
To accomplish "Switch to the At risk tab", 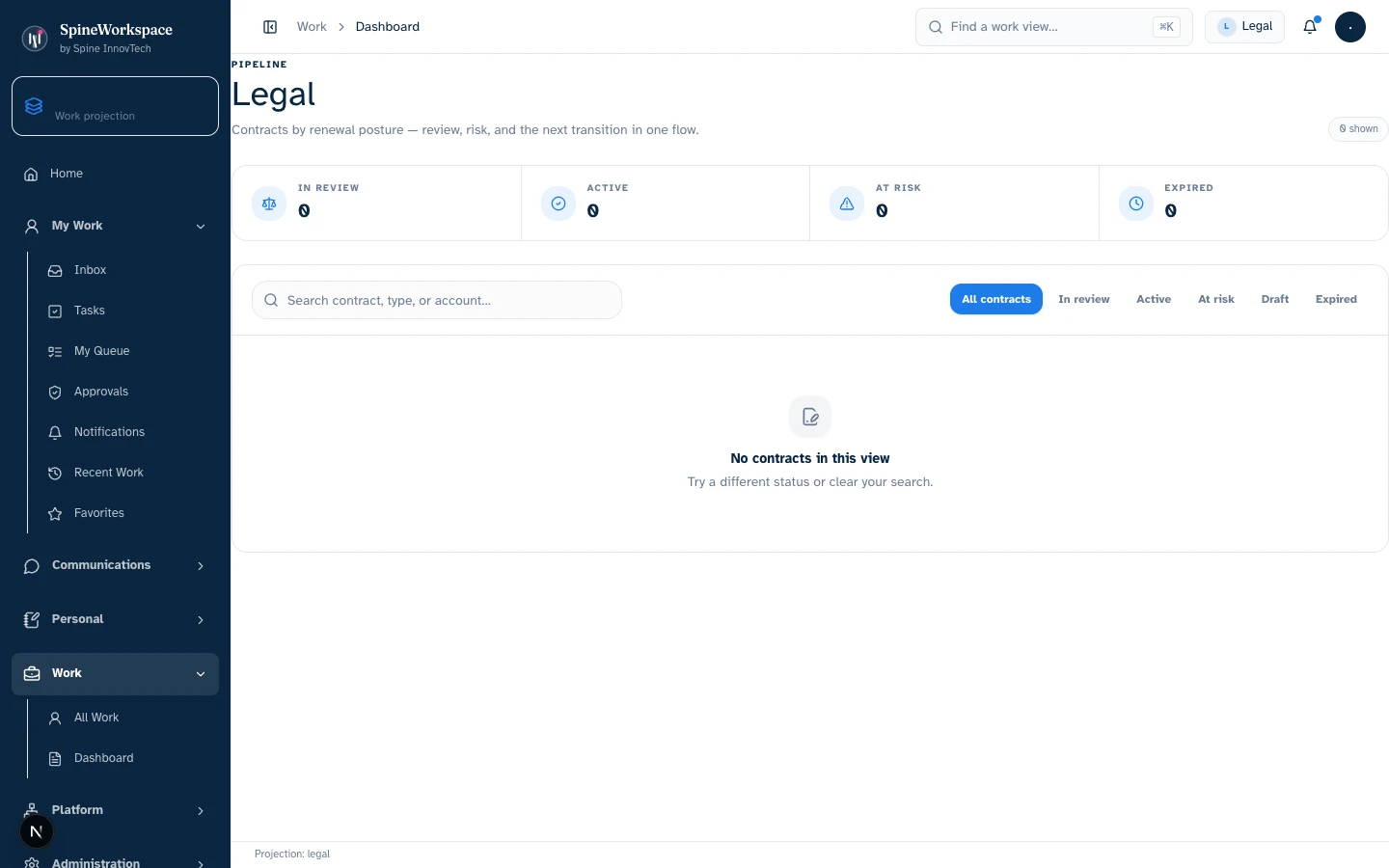I will [x=1216, y=299].
